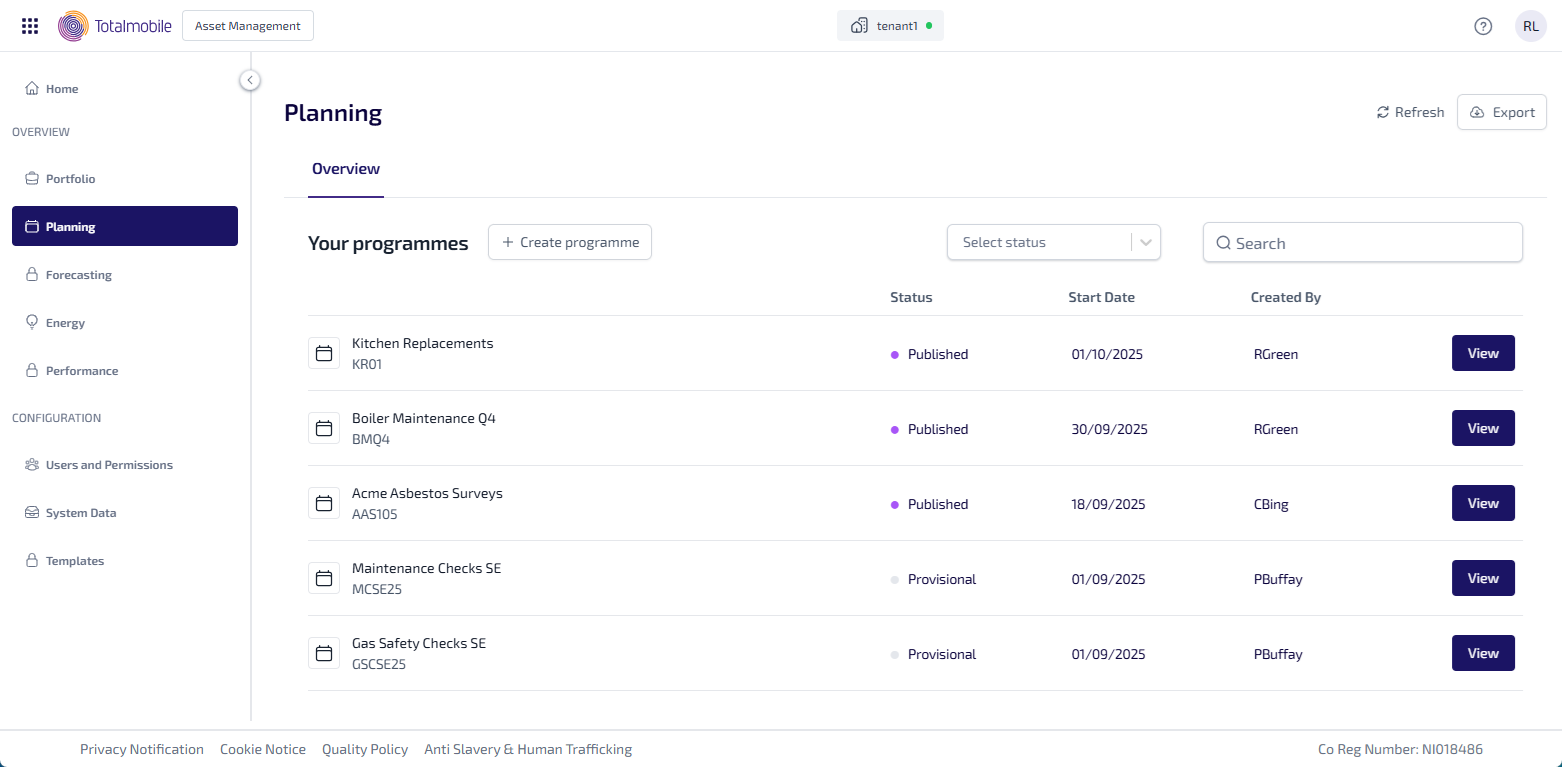Click the Refresh button
The width and height of the screenshot is (1562, 767).
tap(1410, 112)
